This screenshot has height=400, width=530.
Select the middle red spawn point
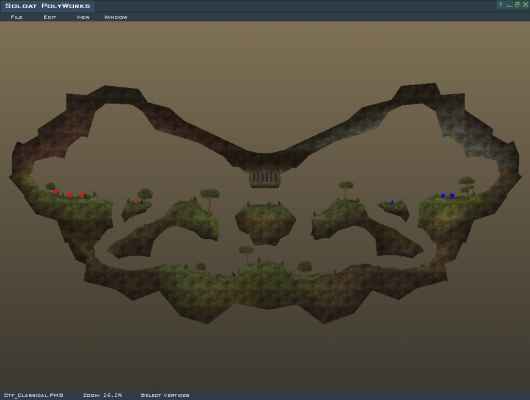tap(70, 194)
